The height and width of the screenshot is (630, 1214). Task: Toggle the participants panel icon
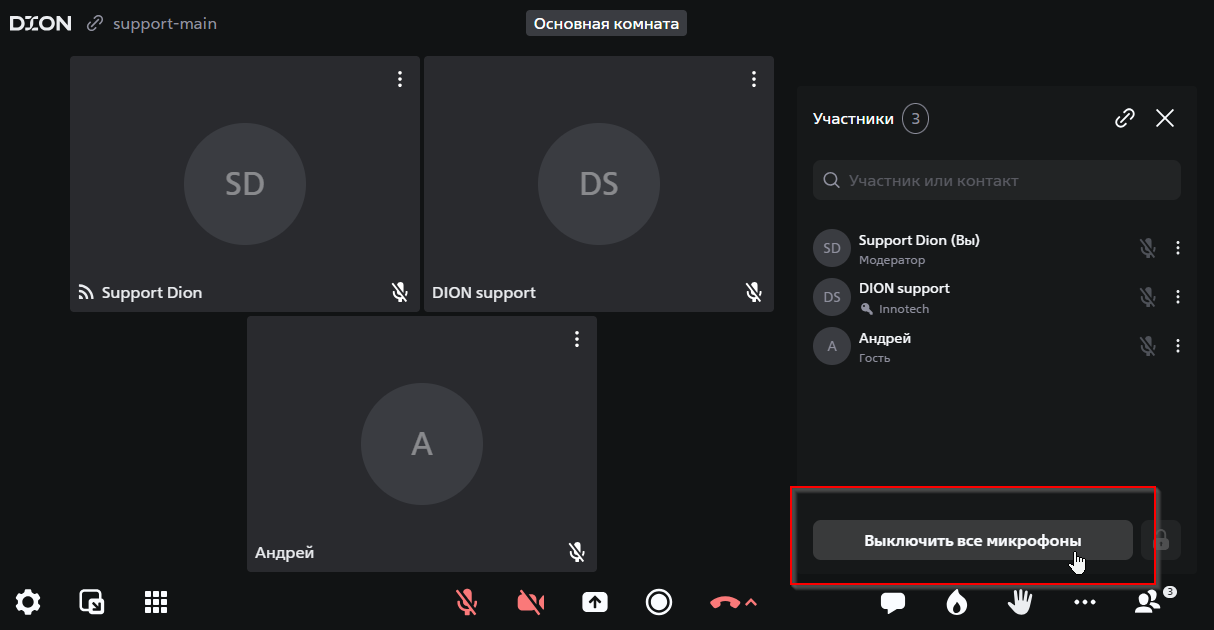pyautogui.click(x=1148, y=602)
